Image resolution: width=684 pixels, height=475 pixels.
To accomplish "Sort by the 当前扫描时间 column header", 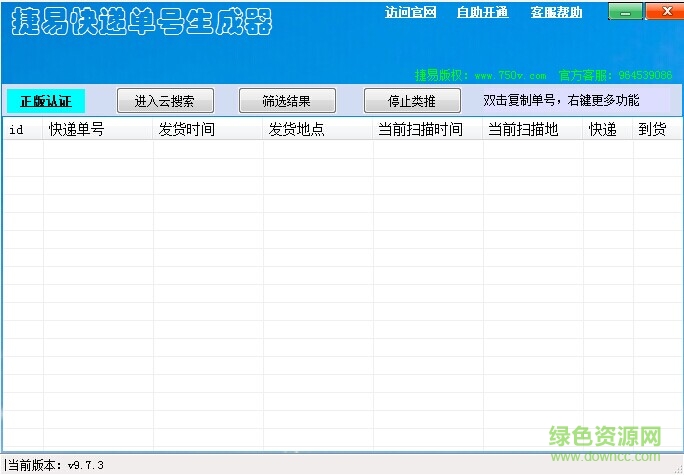I will tap(428, 129).
